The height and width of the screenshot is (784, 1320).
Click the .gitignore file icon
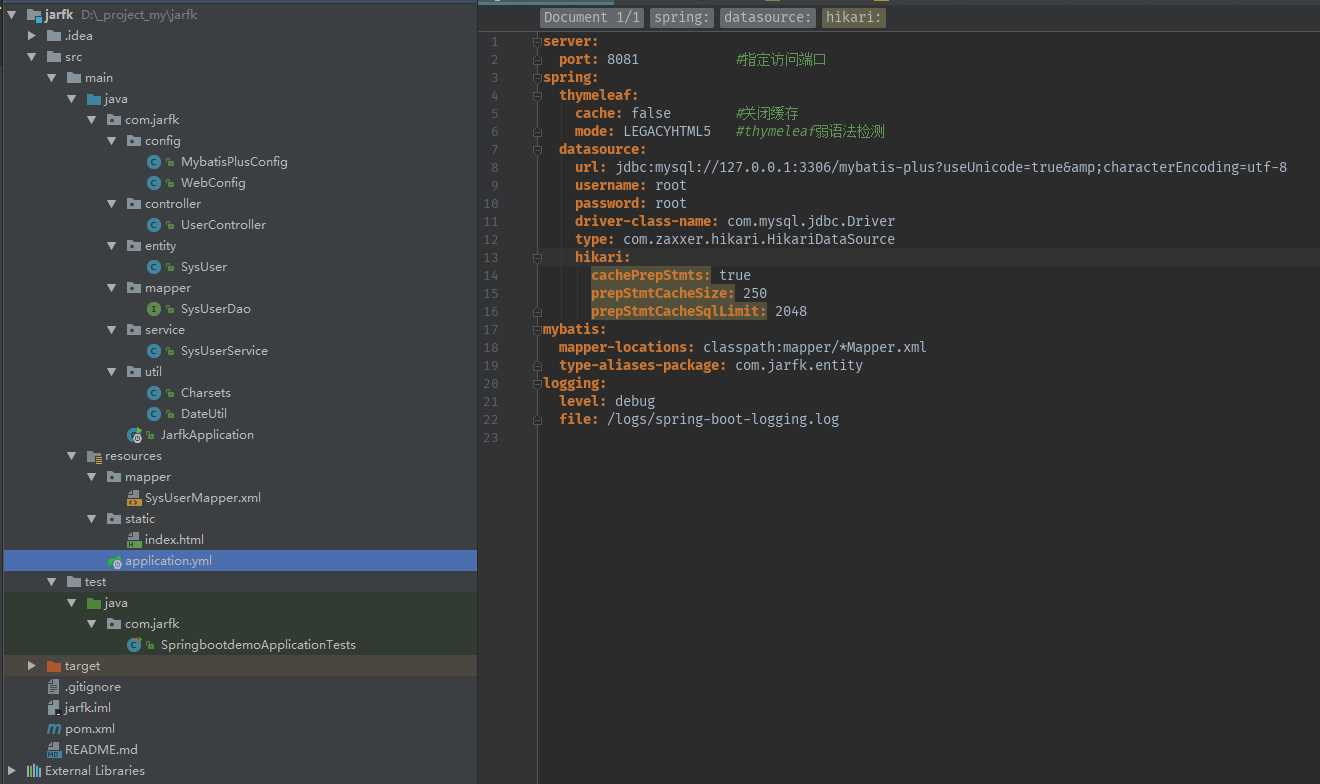coord(54,687)
